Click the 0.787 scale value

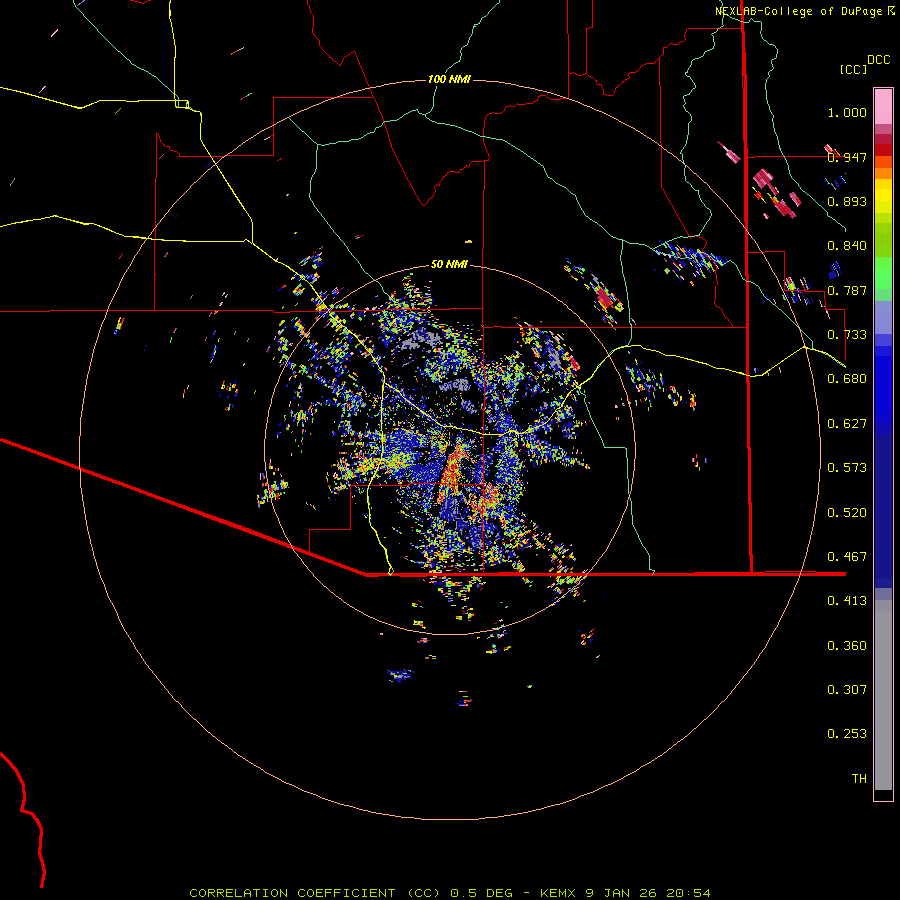coord(847,290)
